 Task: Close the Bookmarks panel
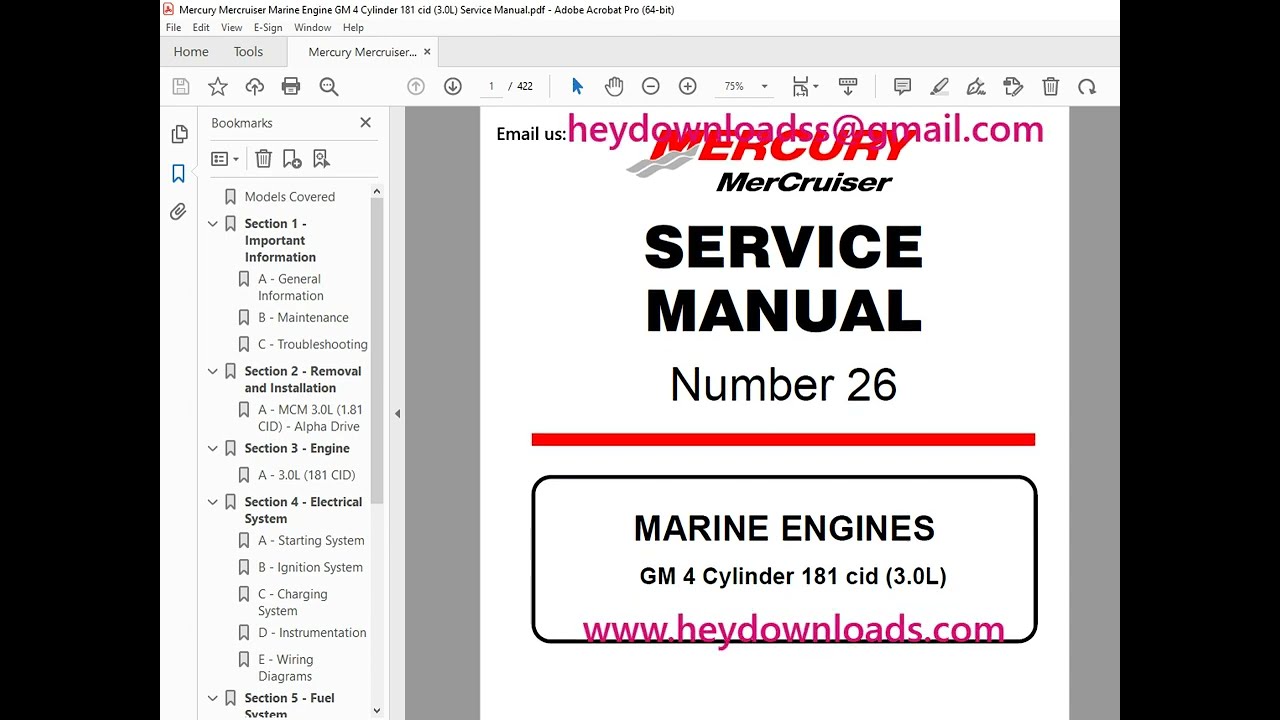pos(365,122)
